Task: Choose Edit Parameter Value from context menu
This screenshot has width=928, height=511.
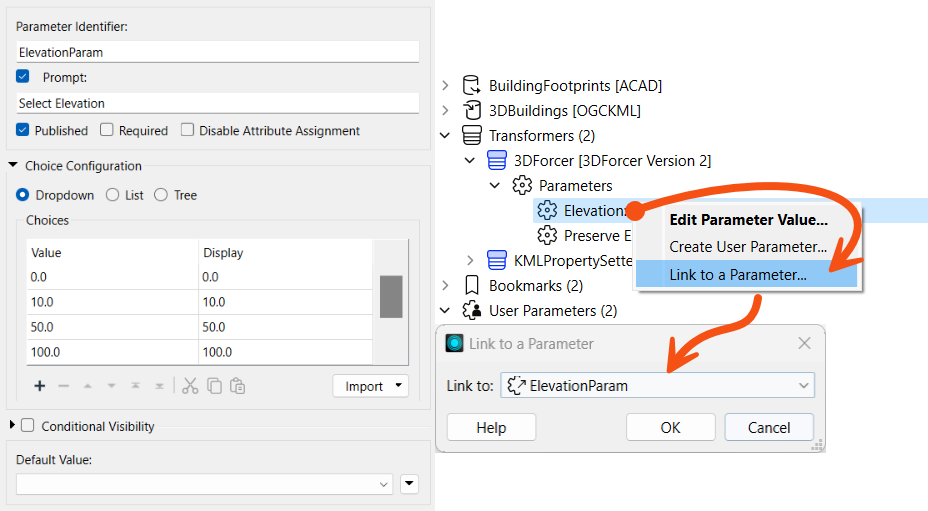Action: coord(748,220)
